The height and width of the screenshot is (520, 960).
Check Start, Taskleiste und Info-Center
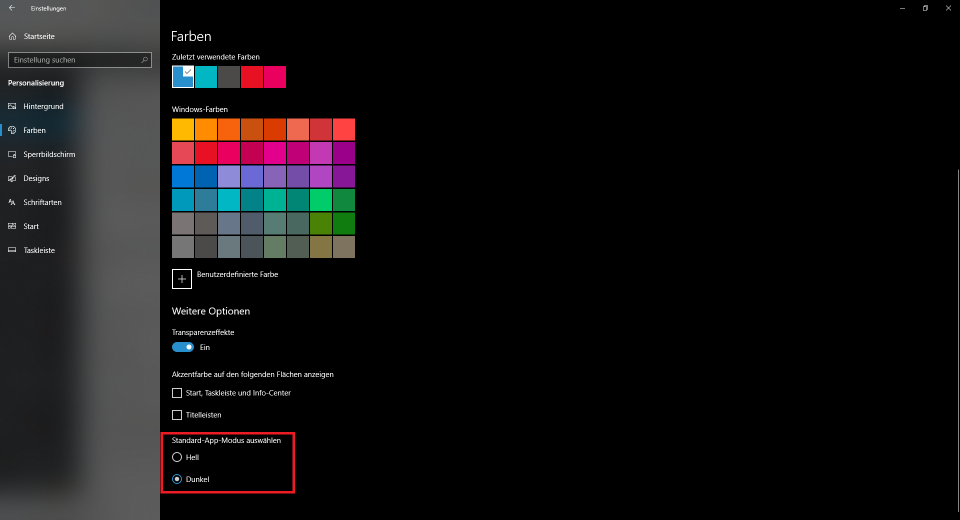coord(177,393)
